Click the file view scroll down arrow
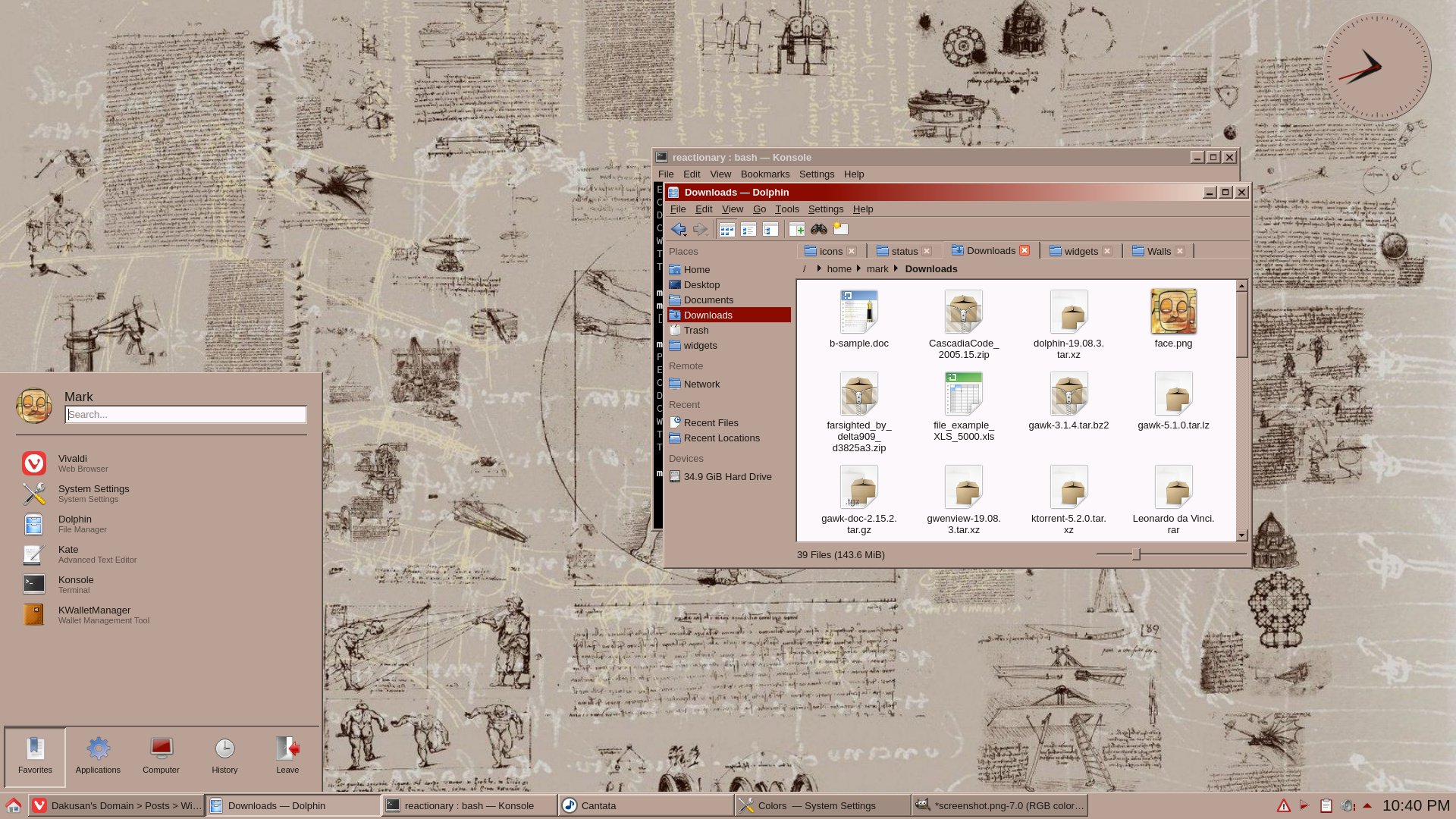The height and width of the screenshot is (819, 1456). pyautogui.click(x=1241, y=535)
